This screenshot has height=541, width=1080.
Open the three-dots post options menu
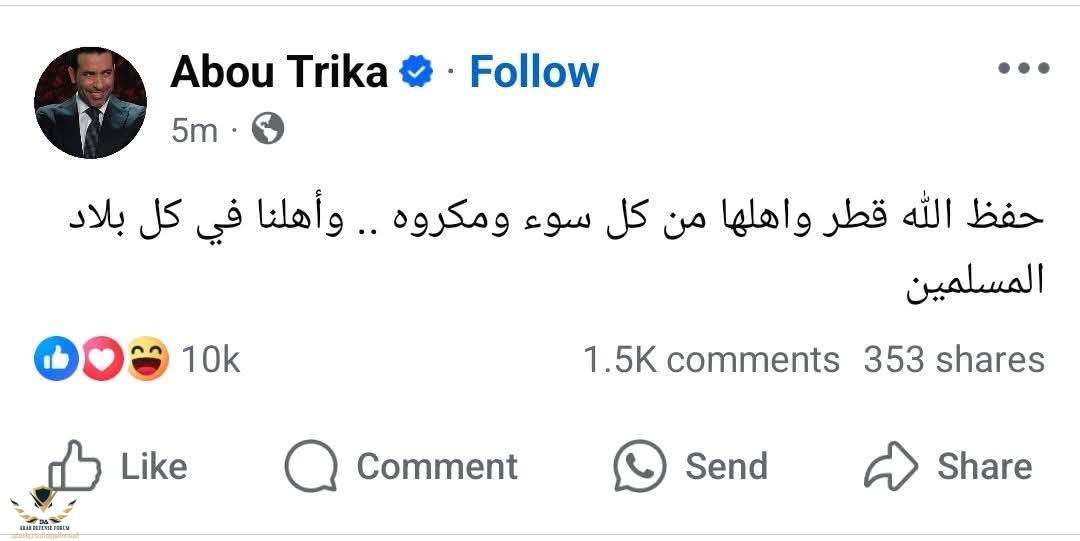pyautogui.click(x=1024, y=68)
